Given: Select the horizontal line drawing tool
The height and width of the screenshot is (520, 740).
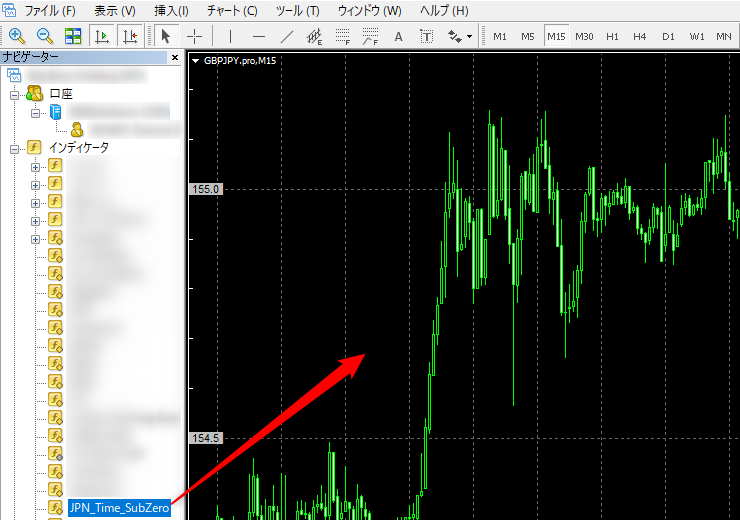Looking at the screenshot, I should coord(259,36).
